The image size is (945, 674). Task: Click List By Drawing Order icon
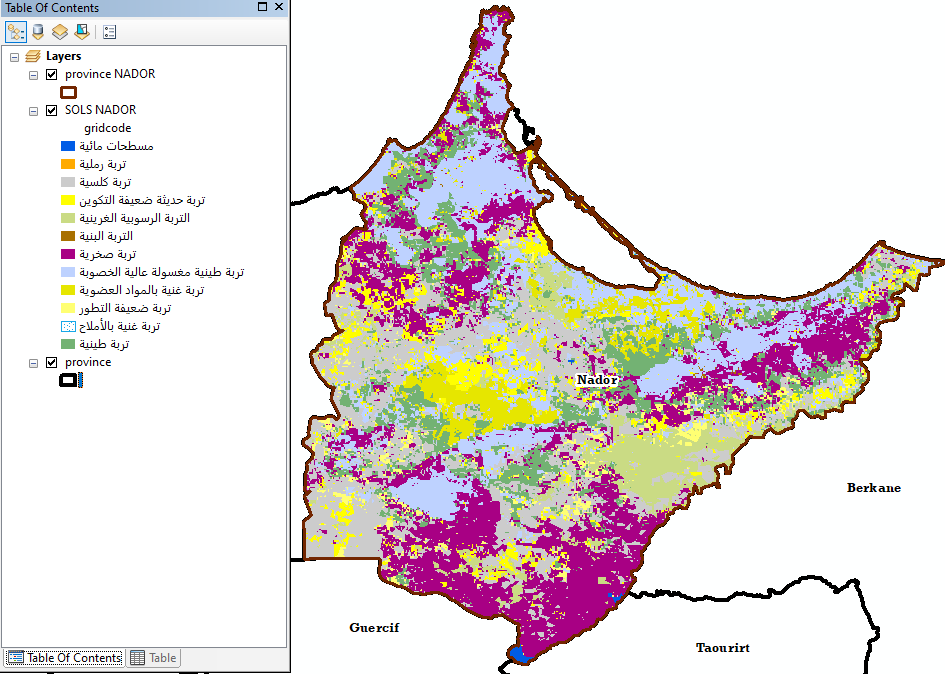(16, 31)
